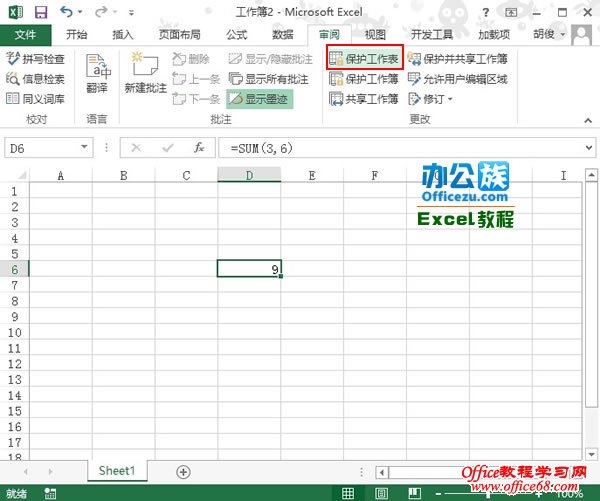600x501 pixels.
Task: Switch to the 开始 Home tab
Action: pyautogui.click(x=77, y=35)
